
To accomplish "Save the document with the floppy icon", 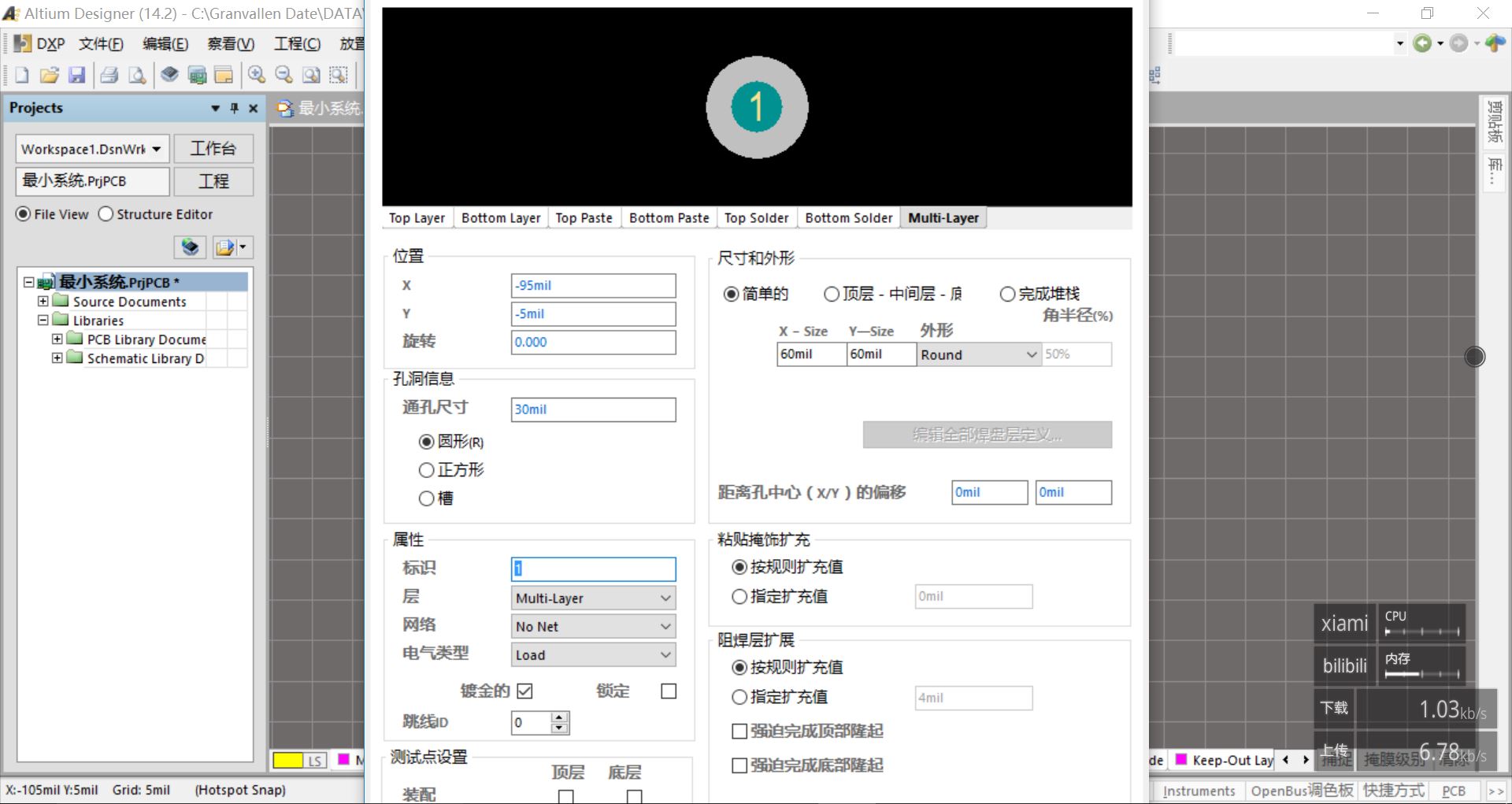I will pyautogui.click(x=76, y=75).
